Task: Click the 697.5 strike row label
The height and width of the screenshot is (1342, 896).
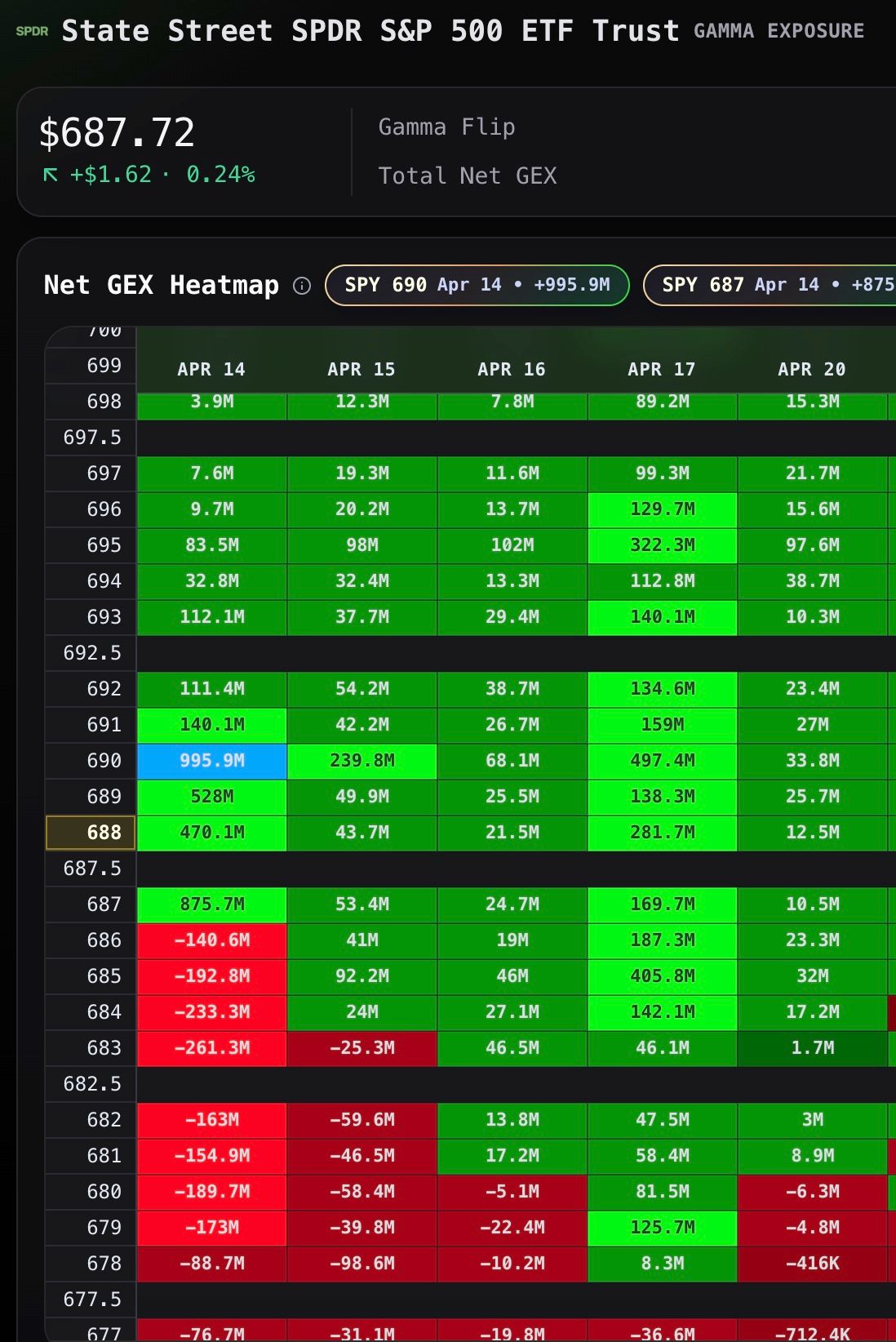Action: (91, 438)
